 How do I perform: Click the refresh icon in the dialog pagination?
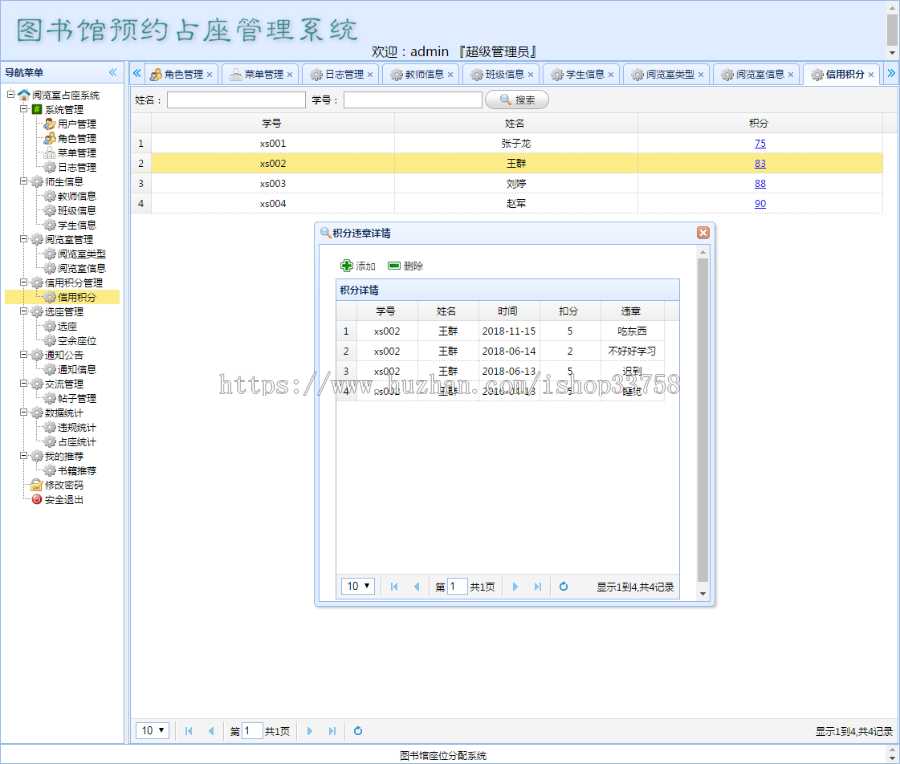point(564,587)
